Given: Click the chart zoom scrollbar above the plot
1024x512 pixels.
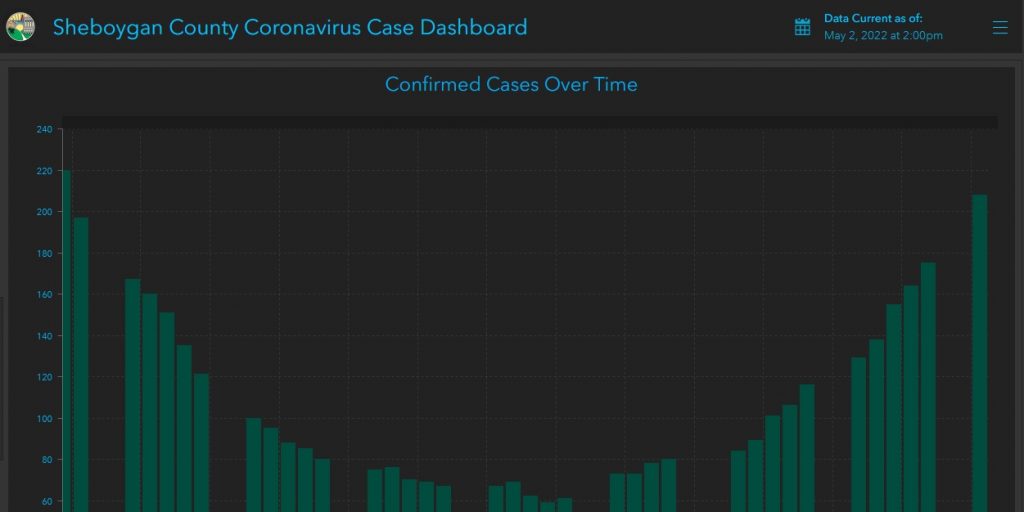Looking at the screenshot, I should coord(530,122).
